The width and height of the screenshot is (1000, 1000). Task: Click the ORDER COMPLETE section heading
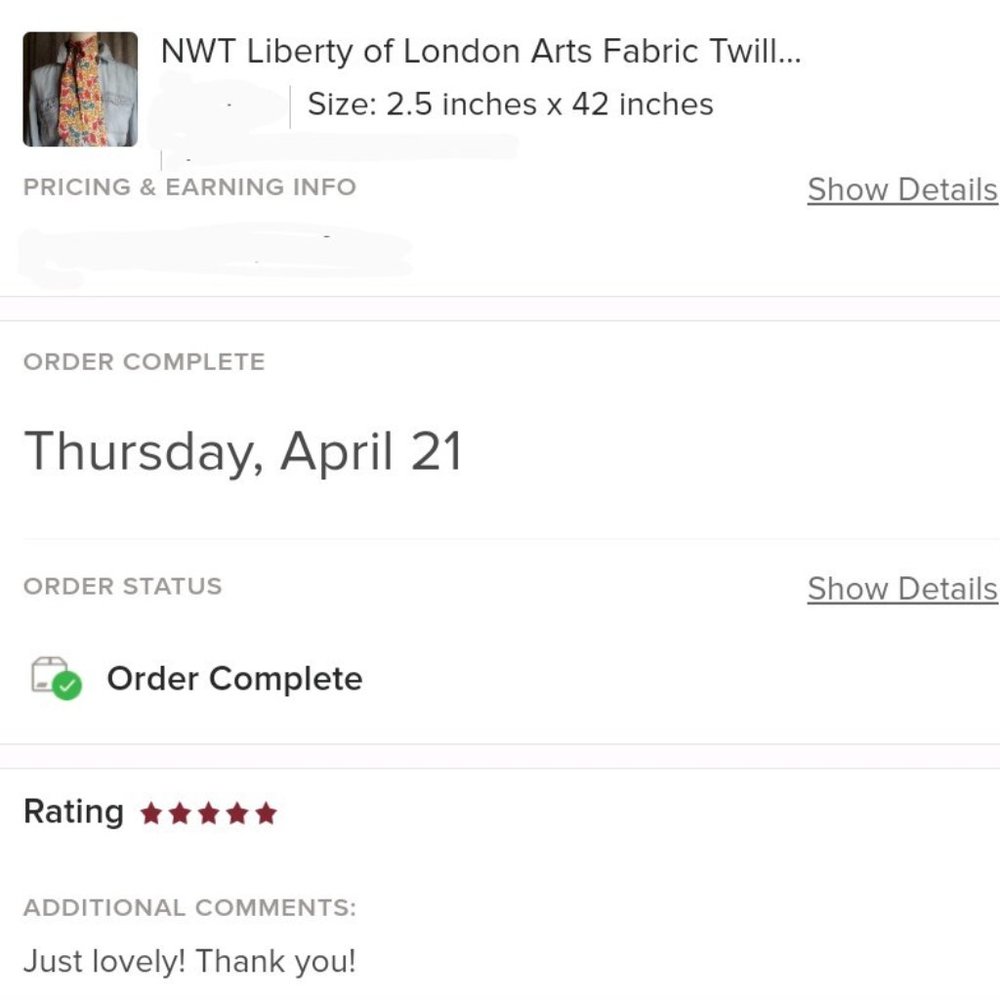click(144, 362)
